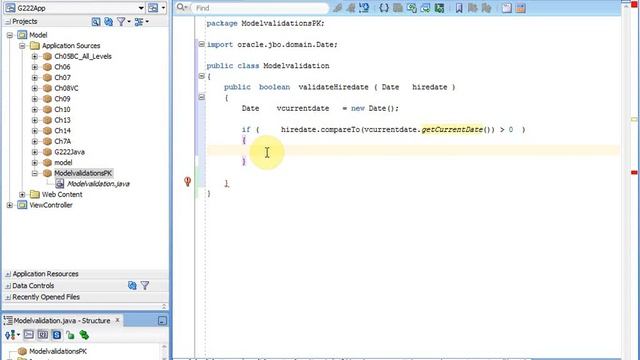This screenshot has height=360, width=640.
Task: Click the Data Controls refresh icon
Action: point(132,285)
